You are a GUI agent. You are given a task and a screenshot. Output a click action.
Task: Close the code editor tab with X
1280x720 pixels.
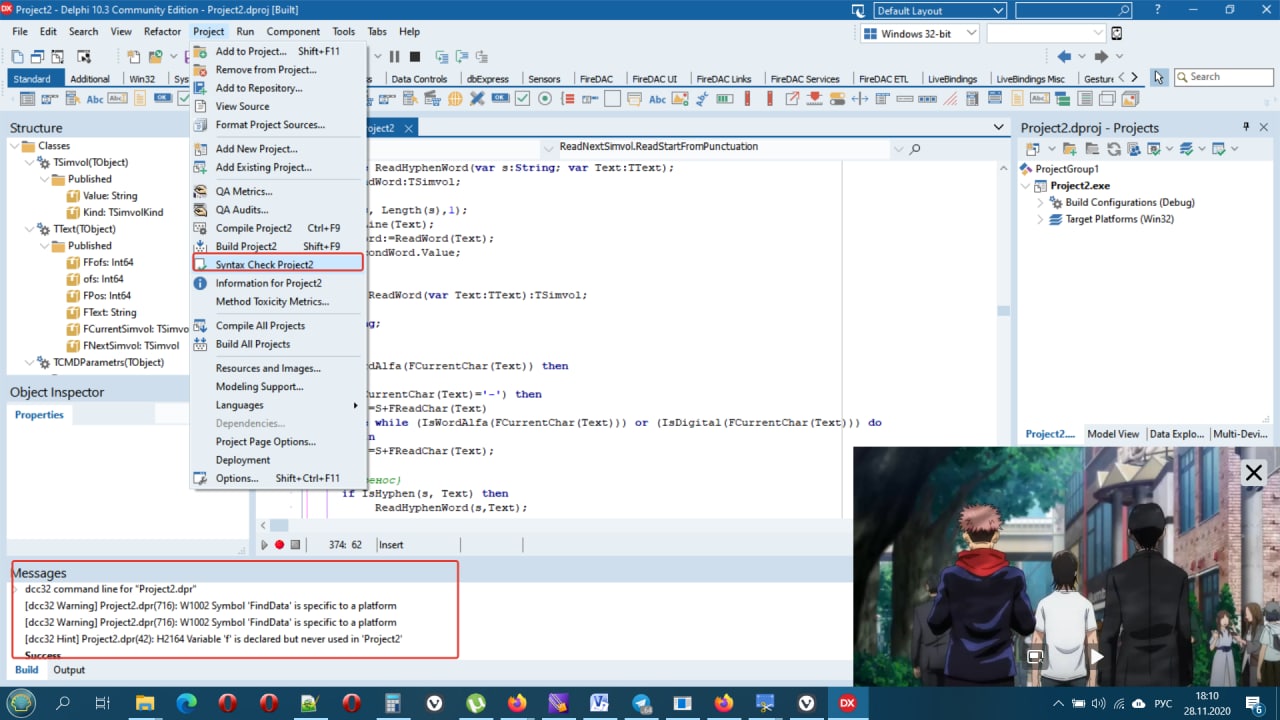click(409, 128)
